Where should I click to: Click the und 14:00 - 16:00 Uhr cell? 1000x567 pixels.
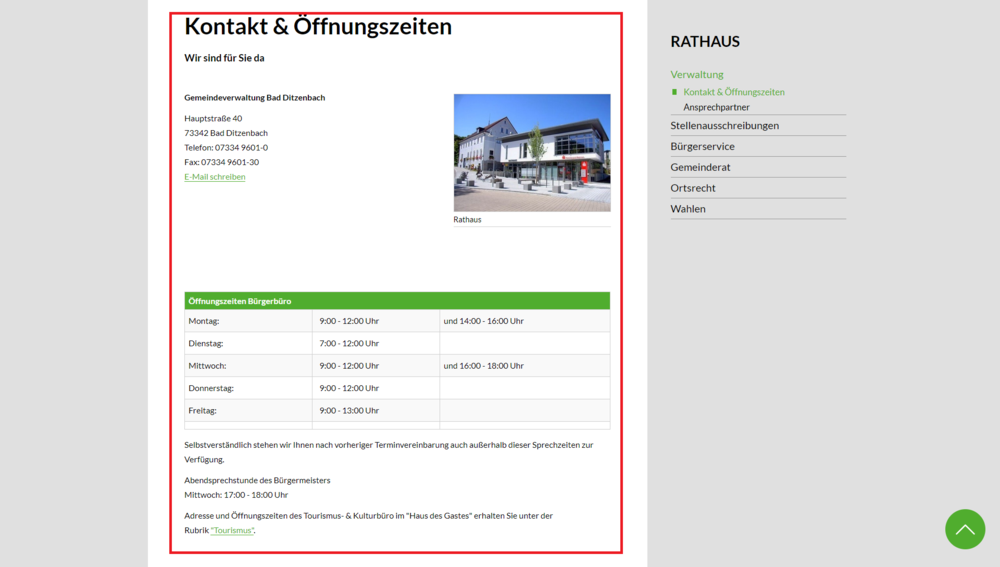(524, 321)
